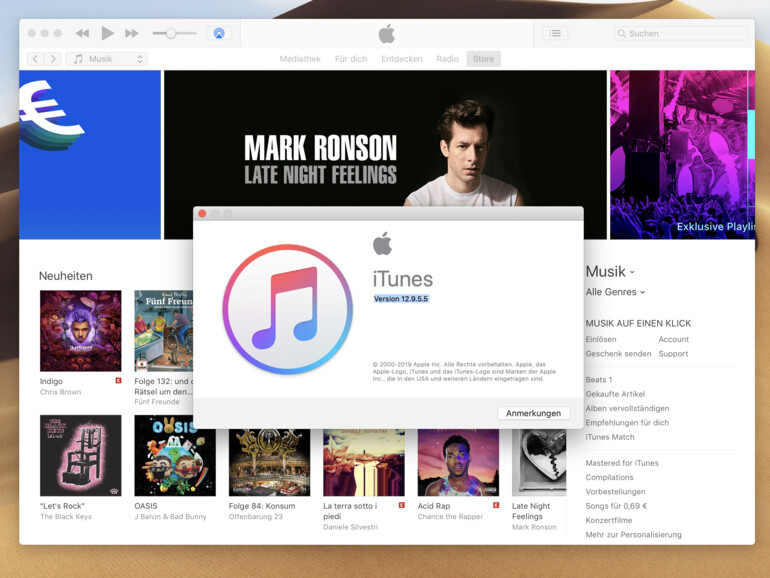Open the Acid Rap album cover
The height and width of the screenshot is (578, 770).
458,462
